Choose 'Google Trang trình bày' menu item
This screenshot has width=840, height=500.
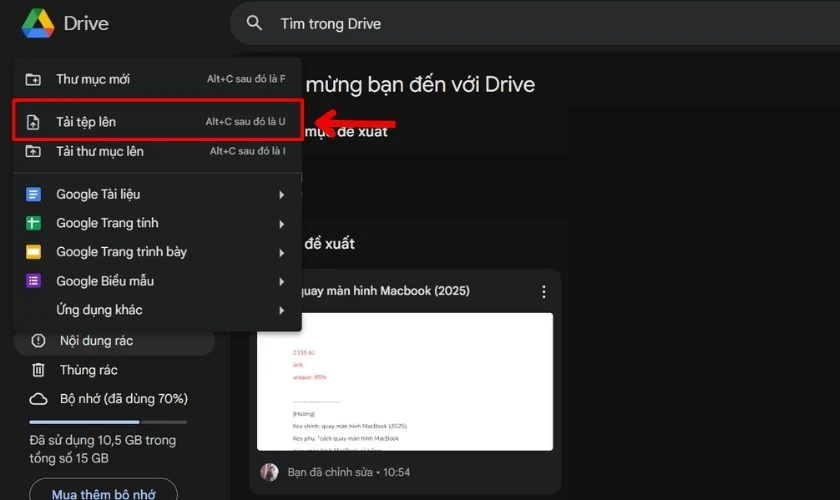(158, 252)
